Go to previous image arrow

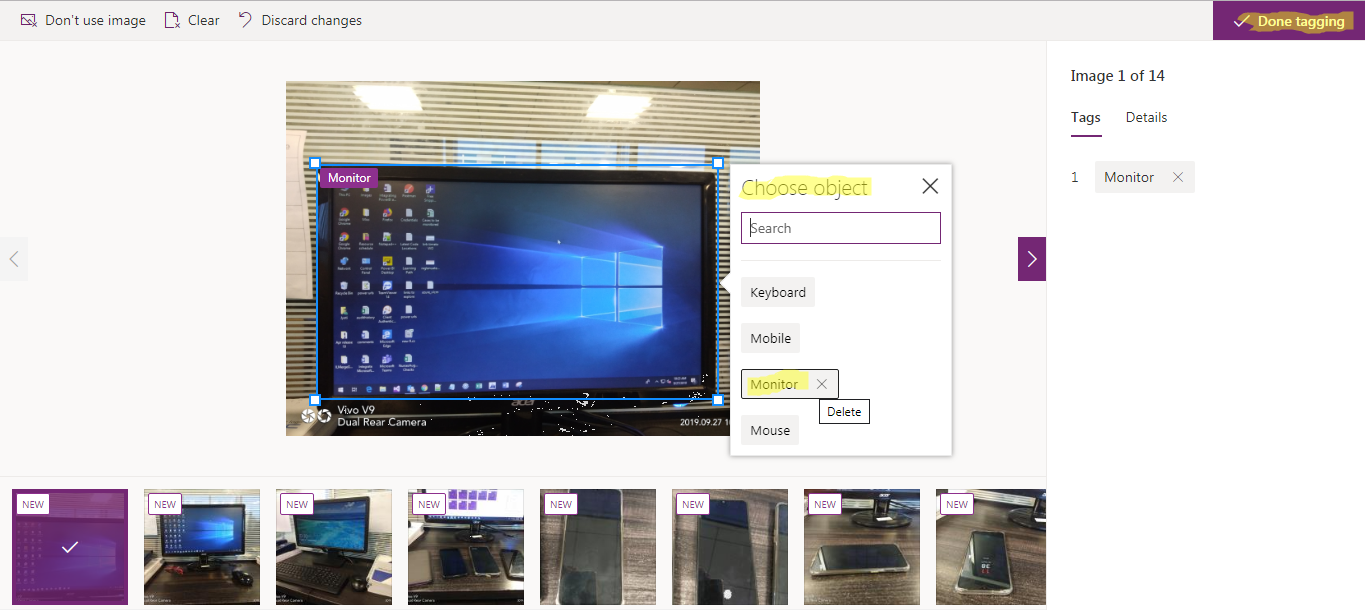(x=14, y=259)
